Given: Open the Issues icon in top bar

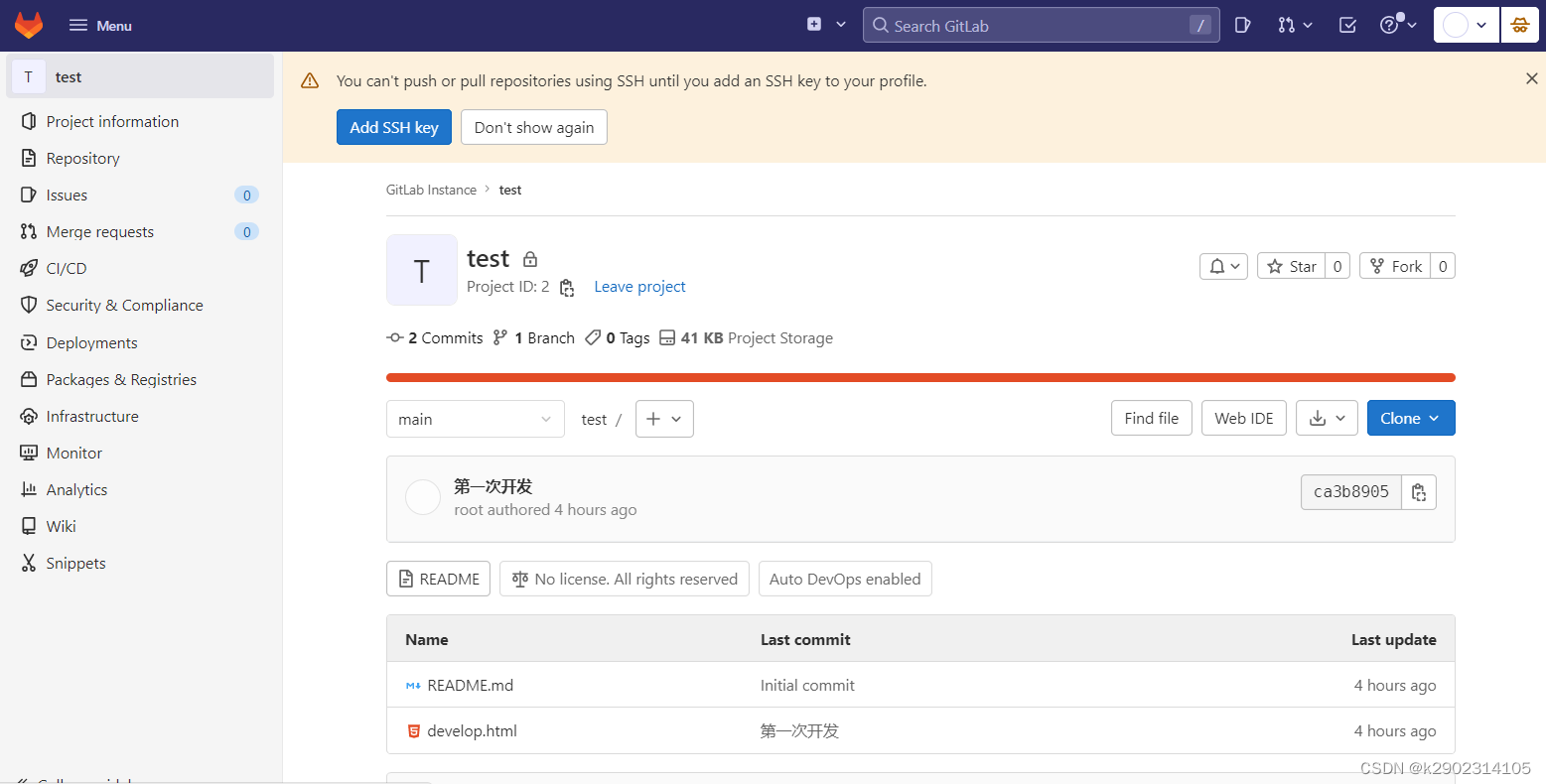Looking at the screenshot, I should (1242, 25).
